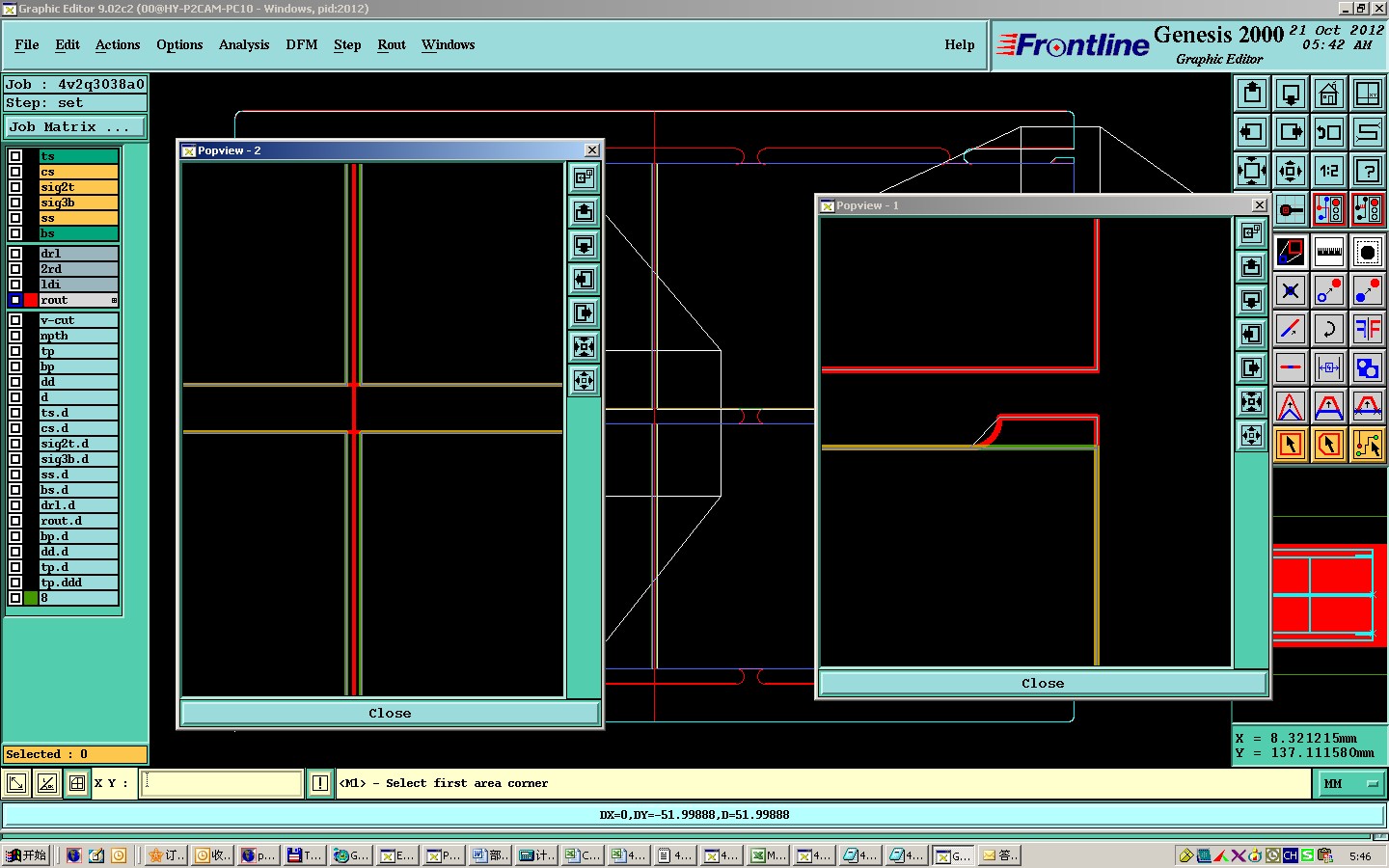The image size is (1389, 868).
Task: Click the rotate arrow icon
Action: pos(1329,329)
